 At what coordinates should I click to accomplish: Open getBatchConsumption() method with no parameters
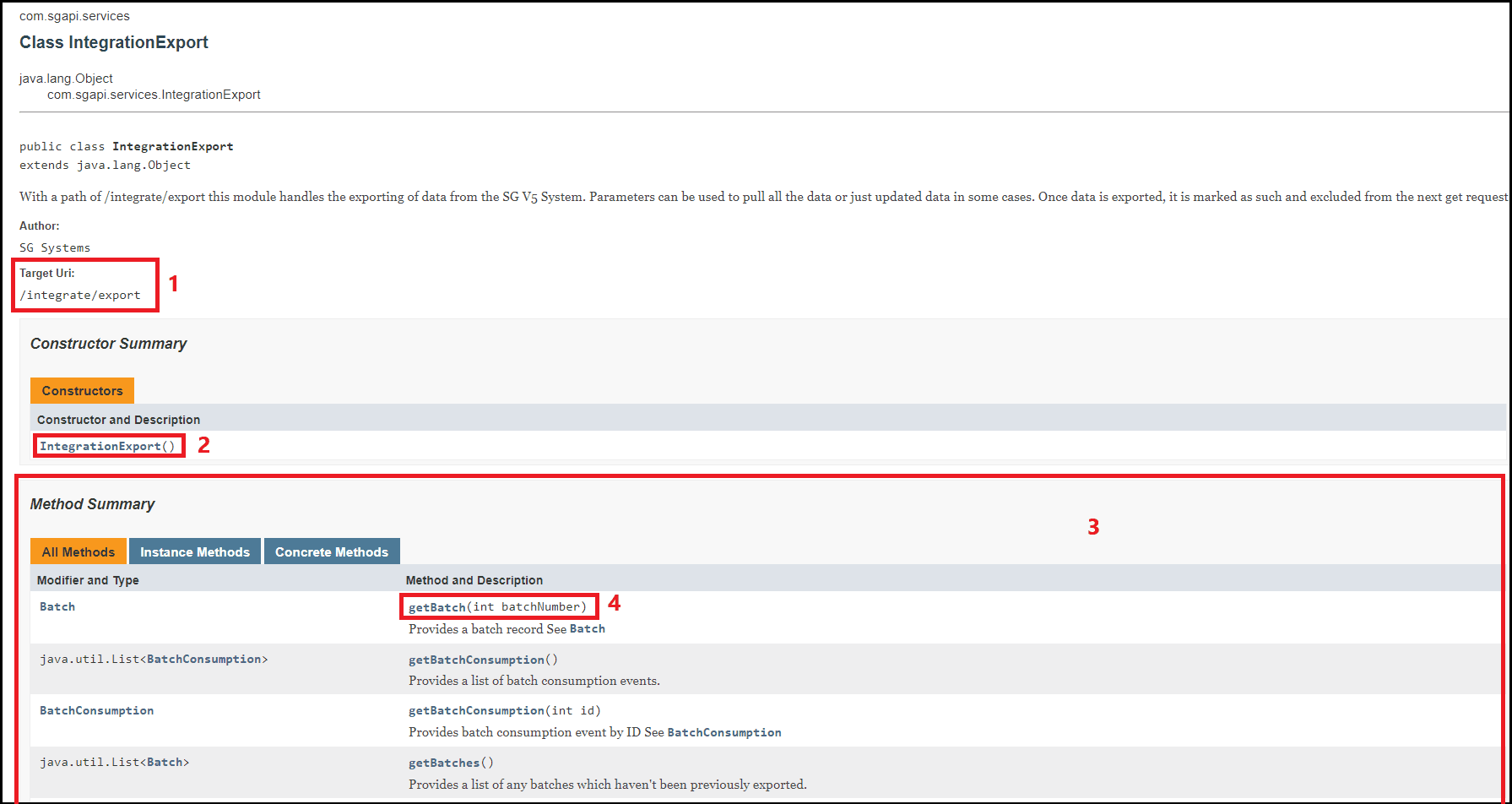[x=476, y=660]
